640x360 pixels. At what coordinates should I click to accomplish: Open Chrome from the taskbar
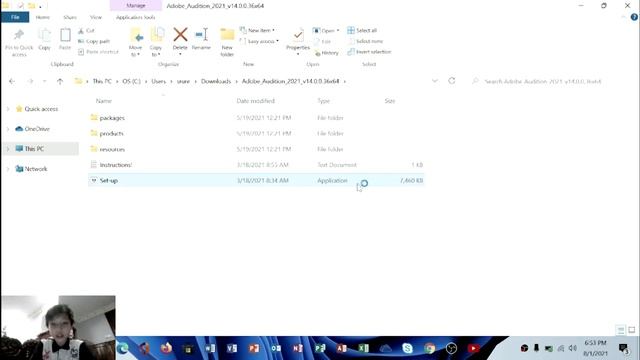[429, 348]
